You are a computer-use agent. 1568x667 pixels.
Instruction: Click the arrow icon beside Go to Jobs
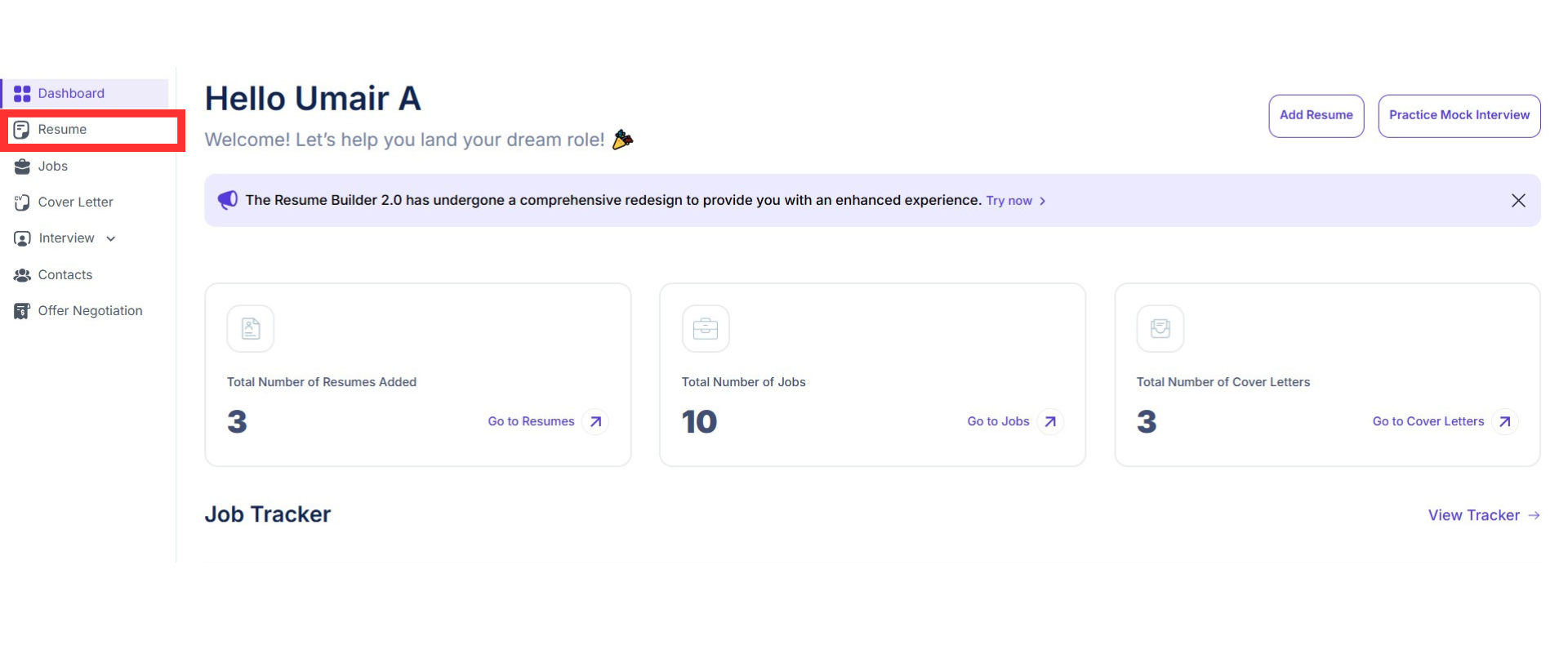1051,422
